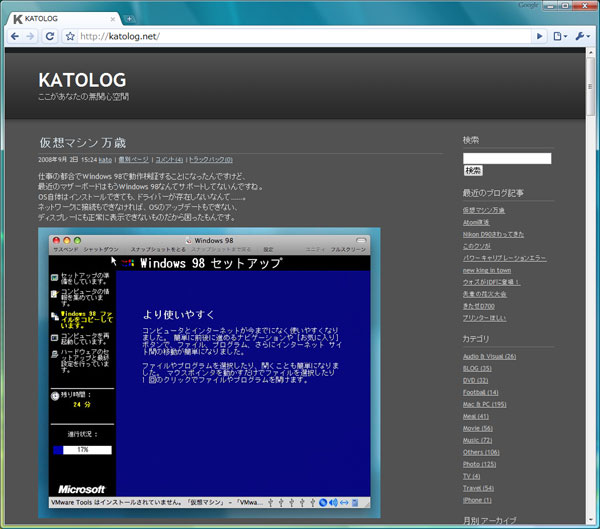Image resolution: width=600 pixels, height=529 pixels.
Task: Reload the katolog.net page
Action: 50,36
